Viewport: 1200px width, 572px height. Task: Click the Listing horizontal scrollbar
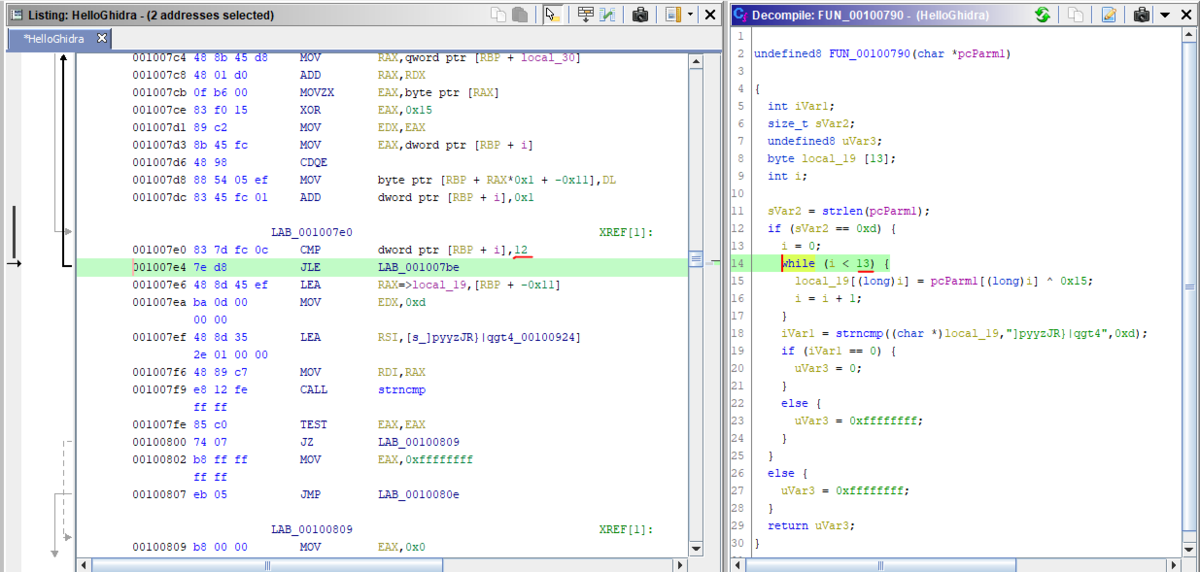[383, 565]
